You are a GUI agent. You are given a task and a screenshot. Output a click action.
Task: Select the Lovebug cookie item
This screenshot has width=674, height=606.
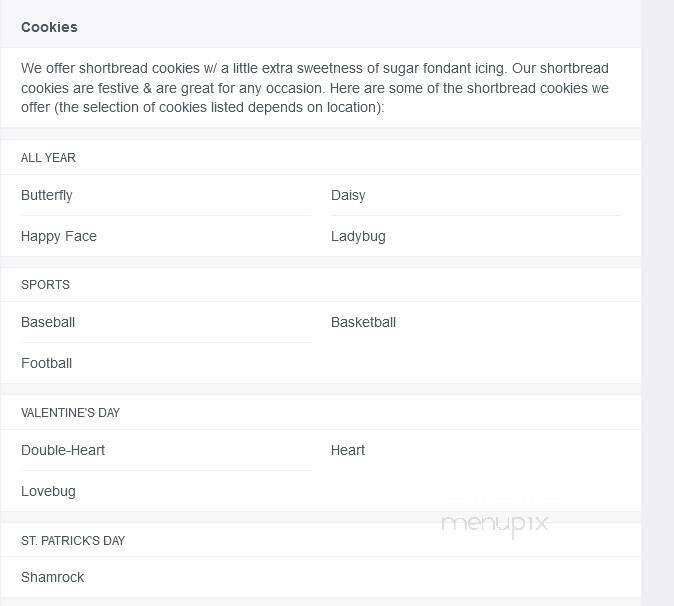click(x=48, y=492)
